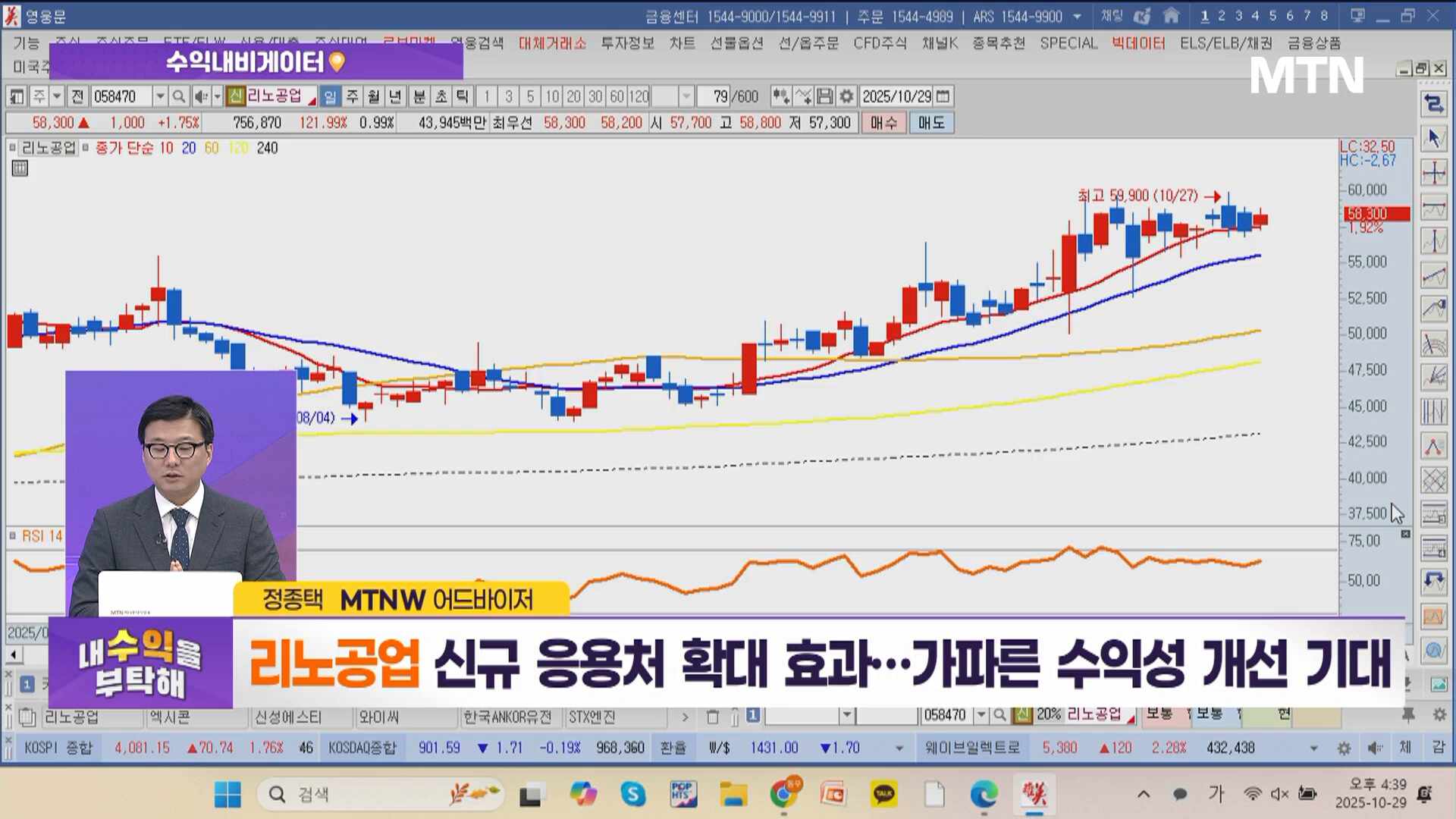Click the stock search magnifier icon

pos(179,97)
